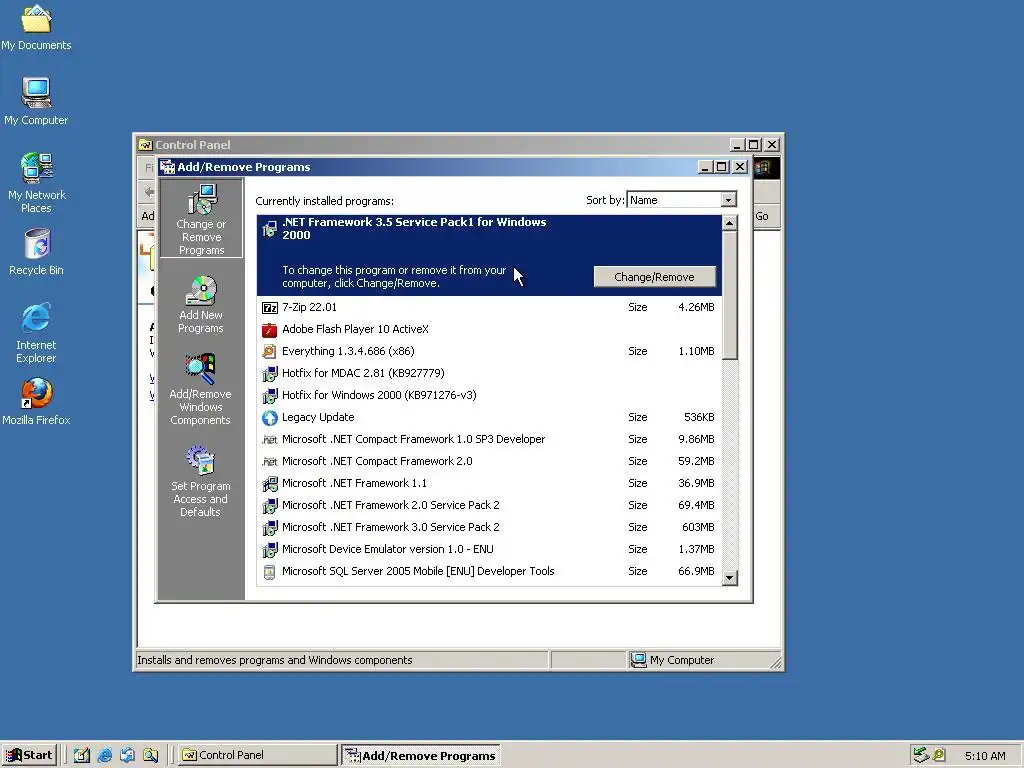Image resolution: width=1024 pixels, height=768 pixels.
Task: Launch Internet Explorer from quick launch
Action: point(104,755)
